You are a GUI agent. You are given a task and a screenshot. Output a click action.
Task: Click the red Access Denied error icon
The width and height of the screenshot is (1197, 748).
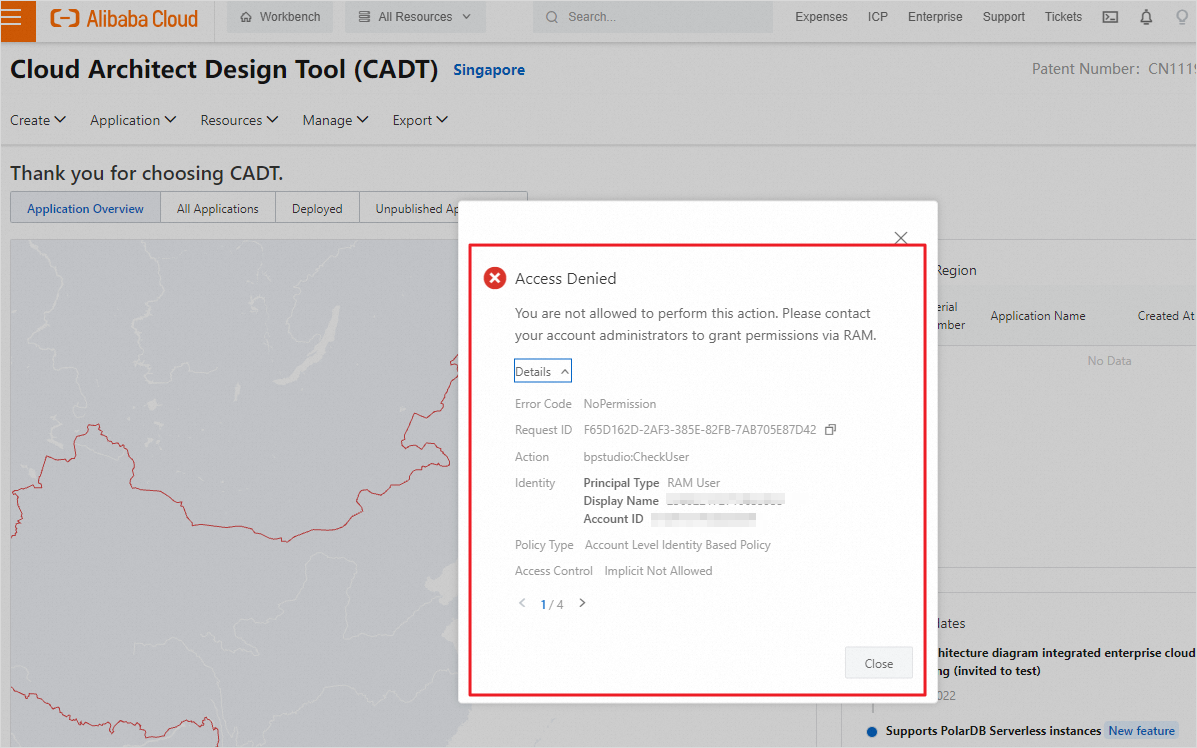tap(495, 278)
